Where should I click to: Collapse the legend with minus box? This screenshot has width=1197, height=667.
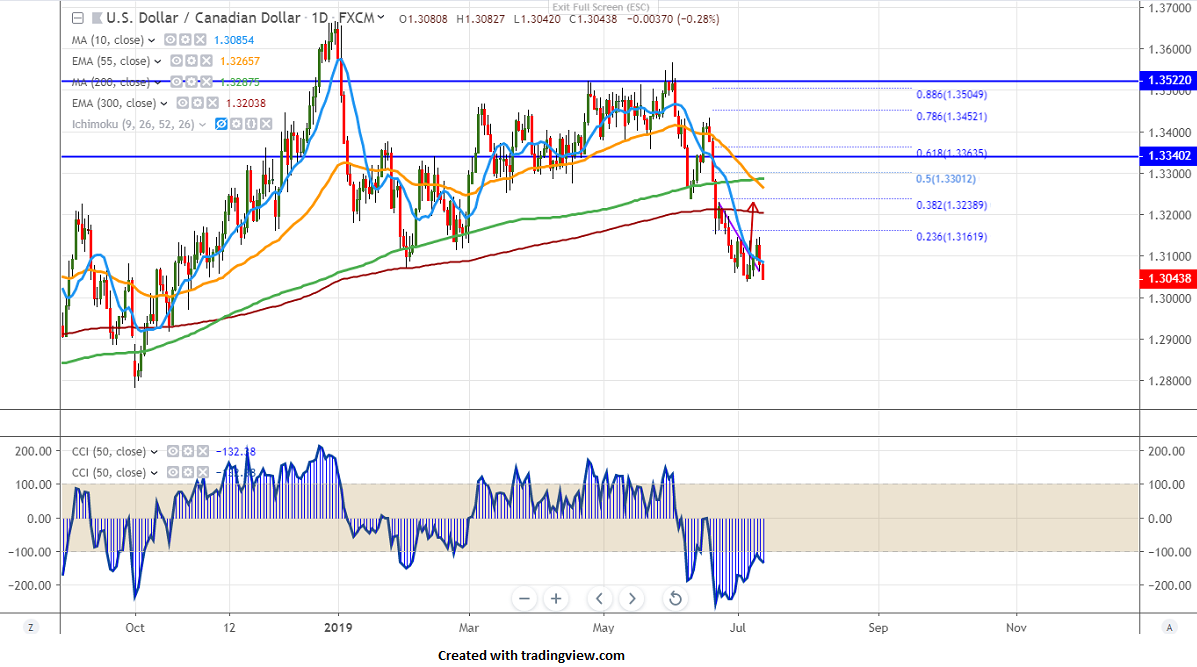78,18
